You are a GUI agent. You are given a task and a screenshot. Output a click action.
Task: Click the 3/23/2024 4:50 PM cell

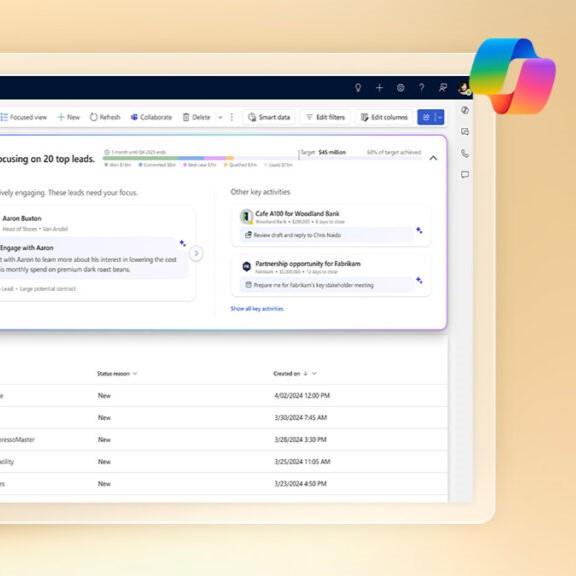[300, 484]
